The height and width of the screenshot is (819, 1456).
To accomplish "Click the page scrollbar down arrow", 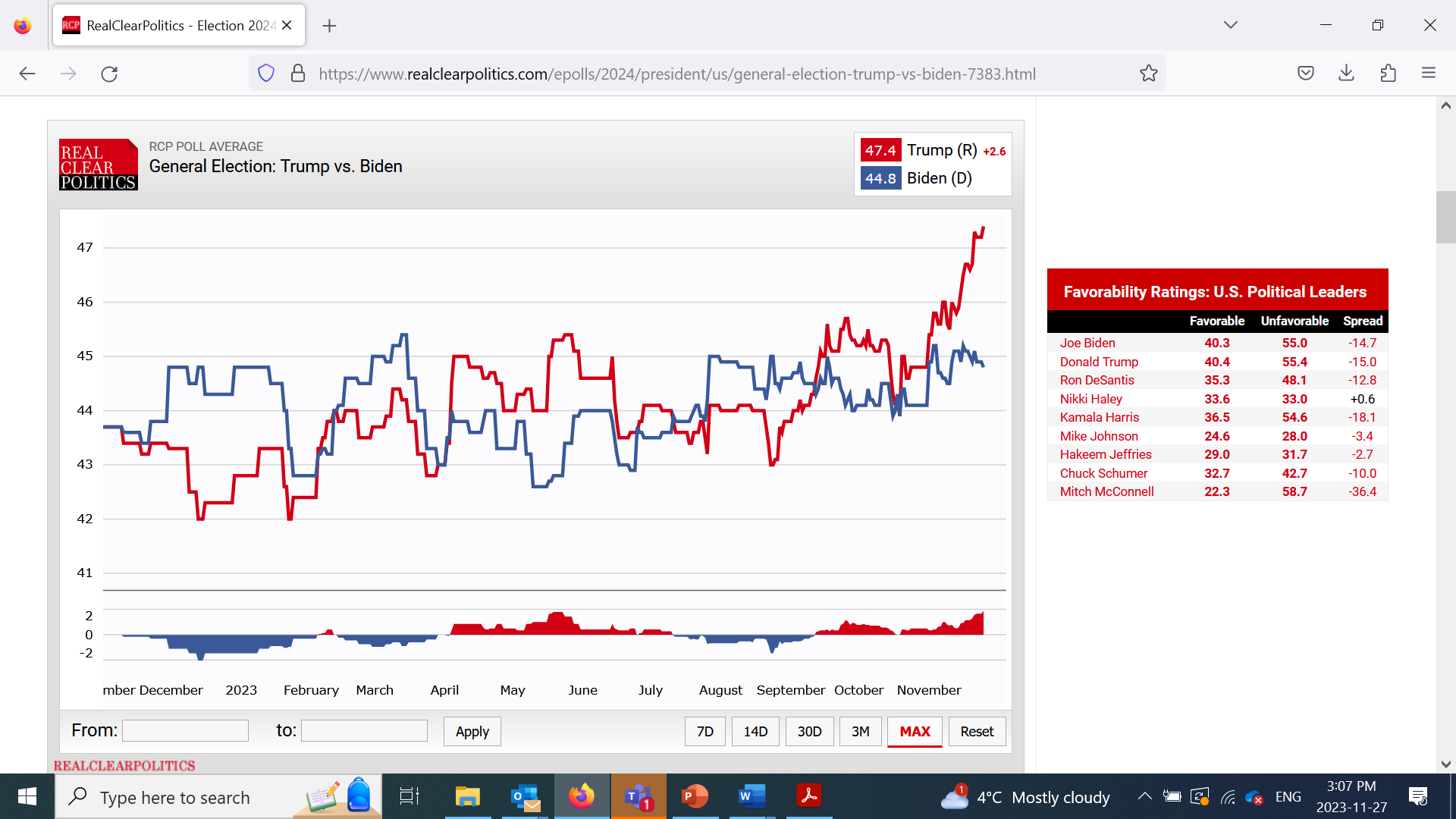I will pyautogui.click(x=1445, y=764).
